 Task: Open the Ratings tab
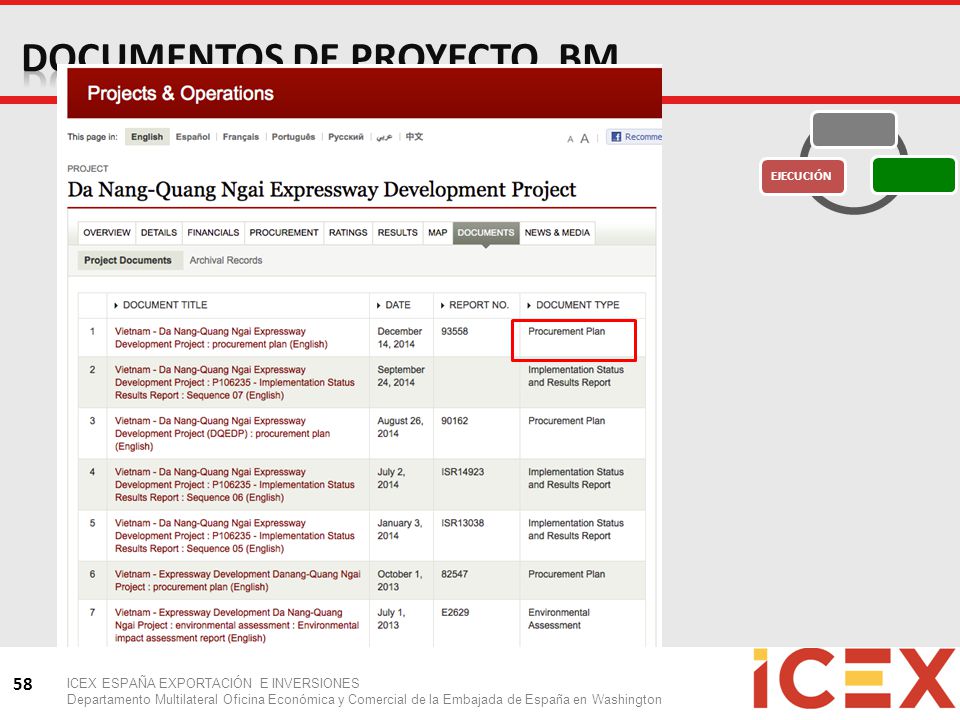[x=348, y=233]
